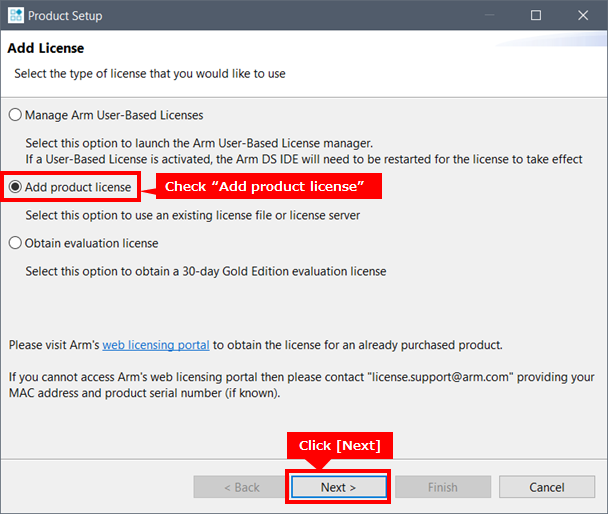Image resolution: width=608 pixels, height=514 pixels.
Task: Pick the Obtain evaluation license option
Action: 15,243
